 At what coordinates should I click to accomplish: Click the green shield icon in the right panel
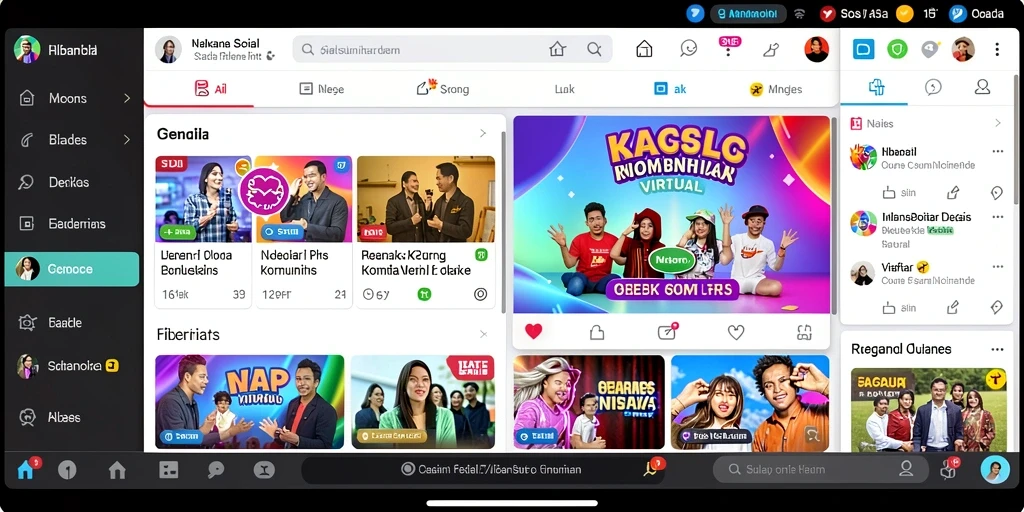click(x=897, y=49)
